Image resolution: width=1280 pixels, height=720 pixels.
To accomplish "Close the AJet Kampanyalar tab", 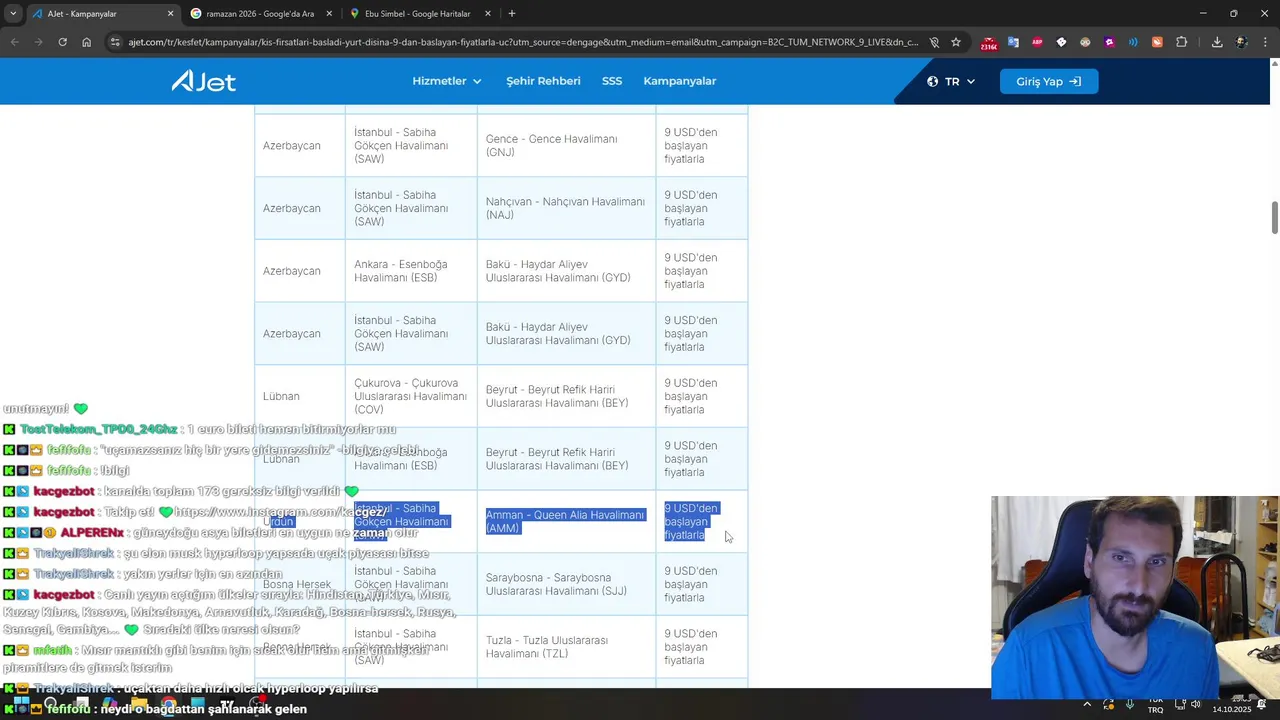I will [x=170, y=14].
